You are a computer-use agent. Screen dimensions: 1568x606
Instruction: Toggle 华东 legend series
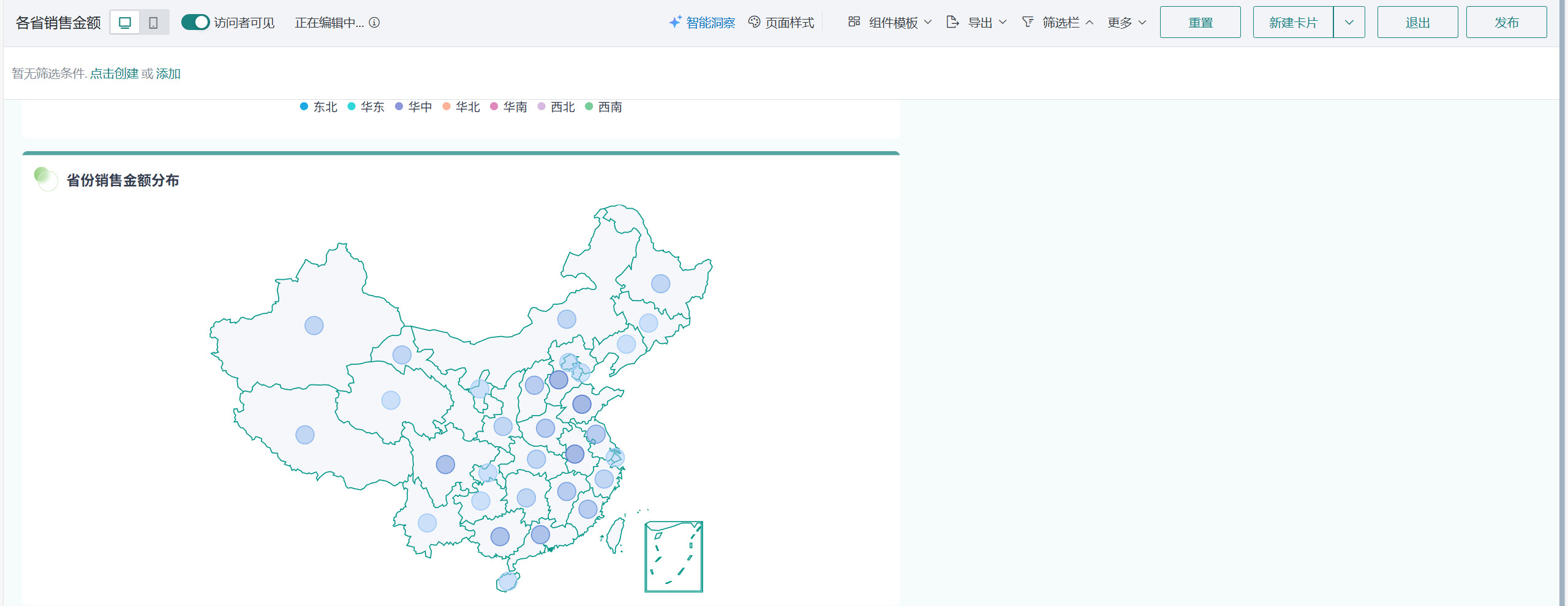366,107
